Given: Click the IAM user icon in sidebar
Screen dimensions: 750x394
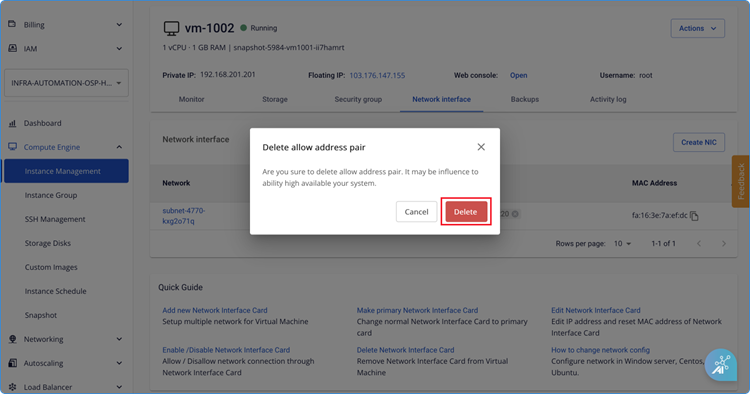Looking at the screenshot, I should click(x=12, y=48).
